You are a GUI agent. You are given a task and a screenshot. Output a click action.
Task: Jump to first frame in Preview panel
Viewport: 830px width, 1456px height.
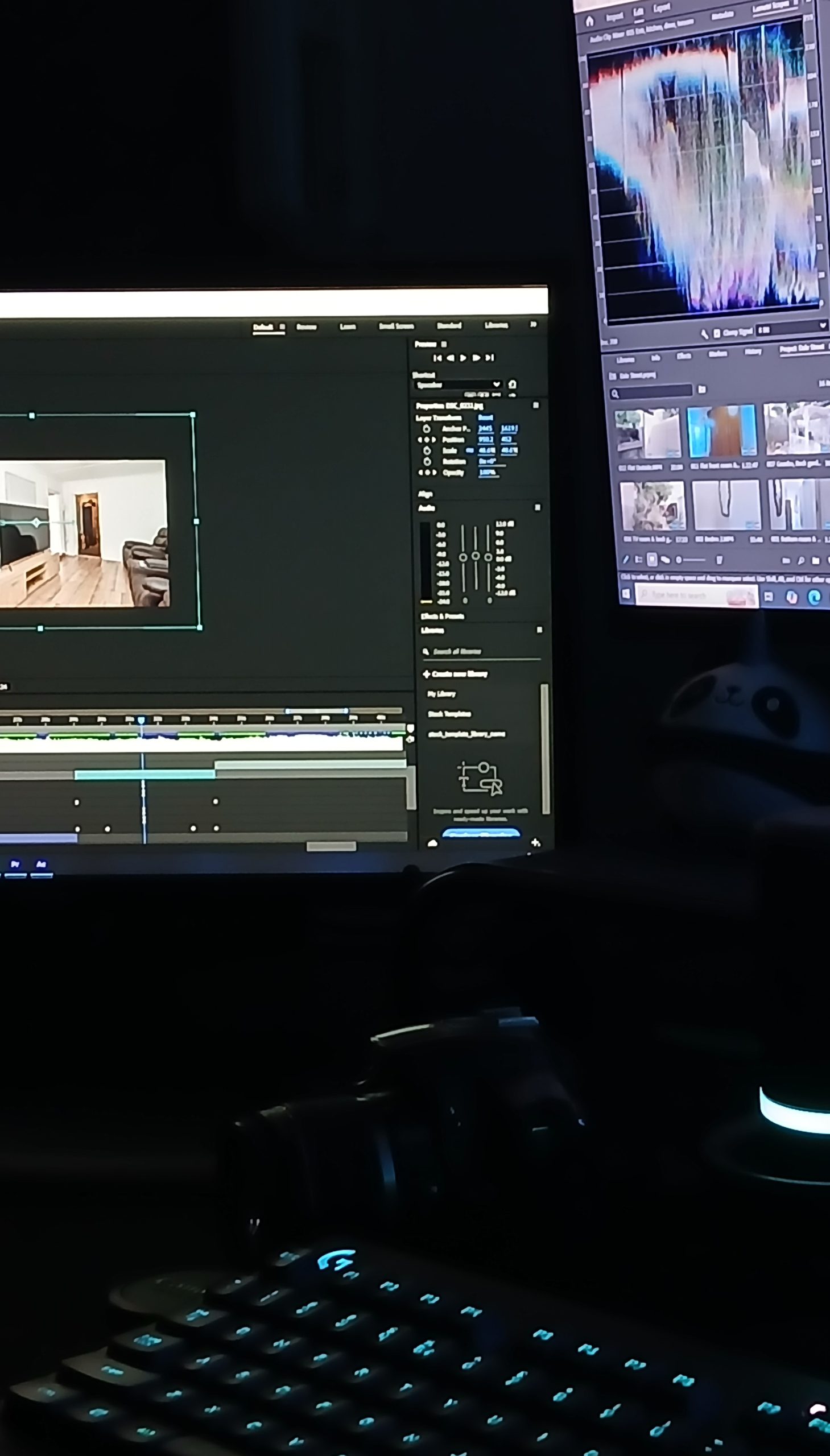click(x=437, y=358)
